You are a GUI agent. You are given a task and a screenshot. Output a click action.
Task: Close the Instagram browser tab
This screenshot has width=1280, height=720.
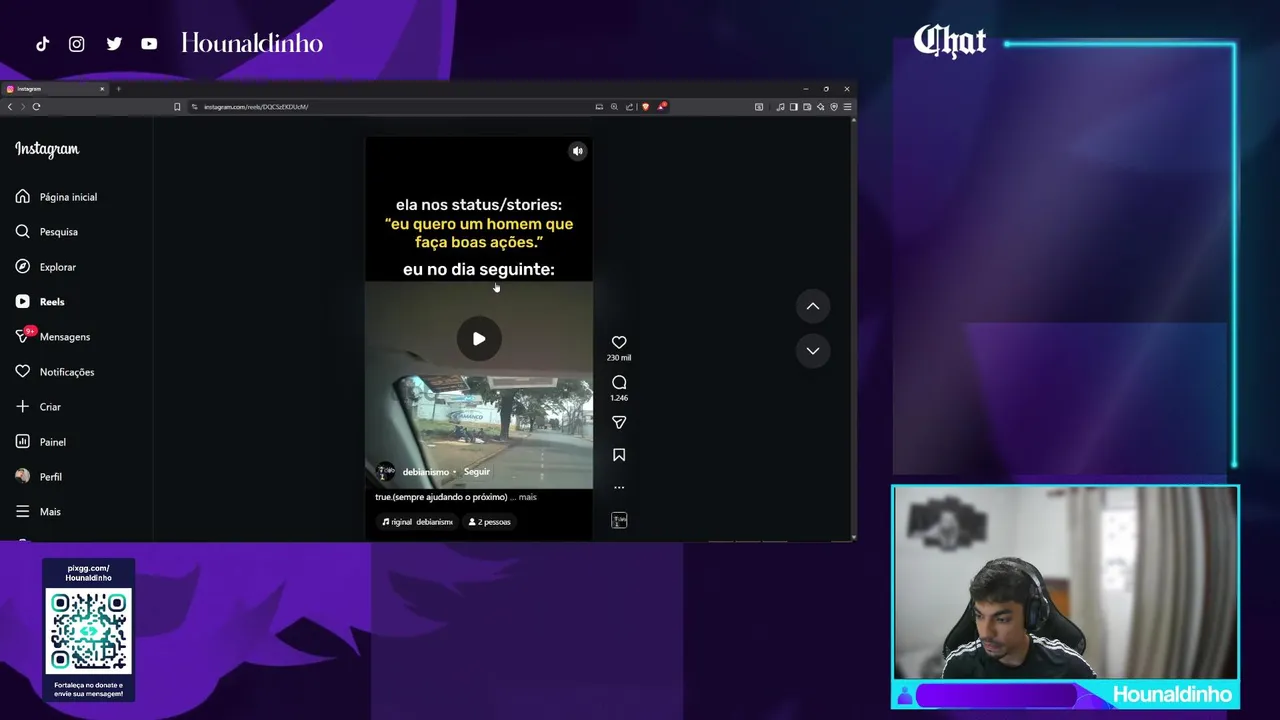101,89
